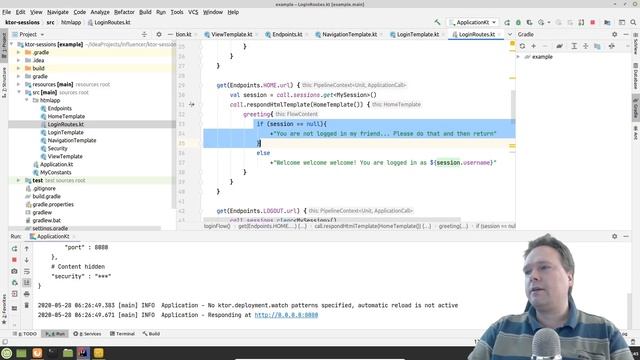Open Run panel settings gear
Screen dimensions: 640x360
[614, 236]
